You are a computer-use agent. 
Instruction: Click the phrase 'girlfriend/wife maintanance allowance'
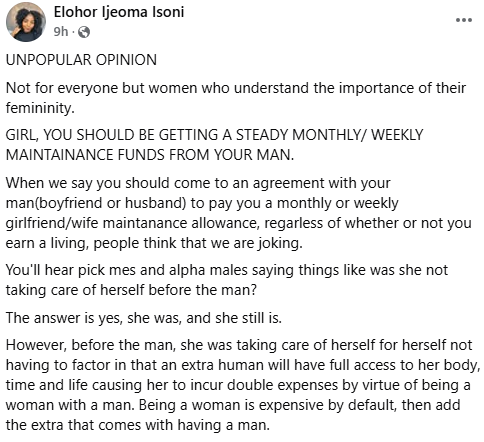pyautogui.click(x=132, y=223)
